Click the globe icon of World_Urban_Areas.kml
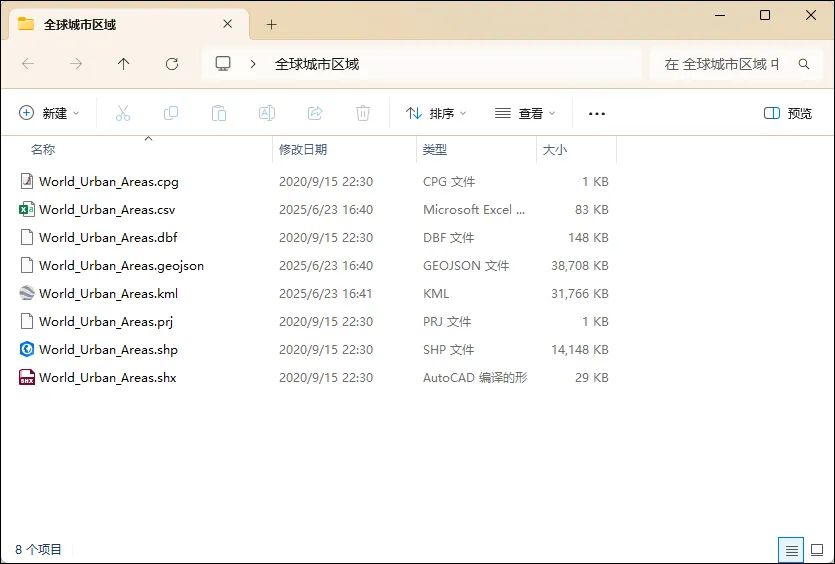Screen dimensions: 835x564 point(27,293)
